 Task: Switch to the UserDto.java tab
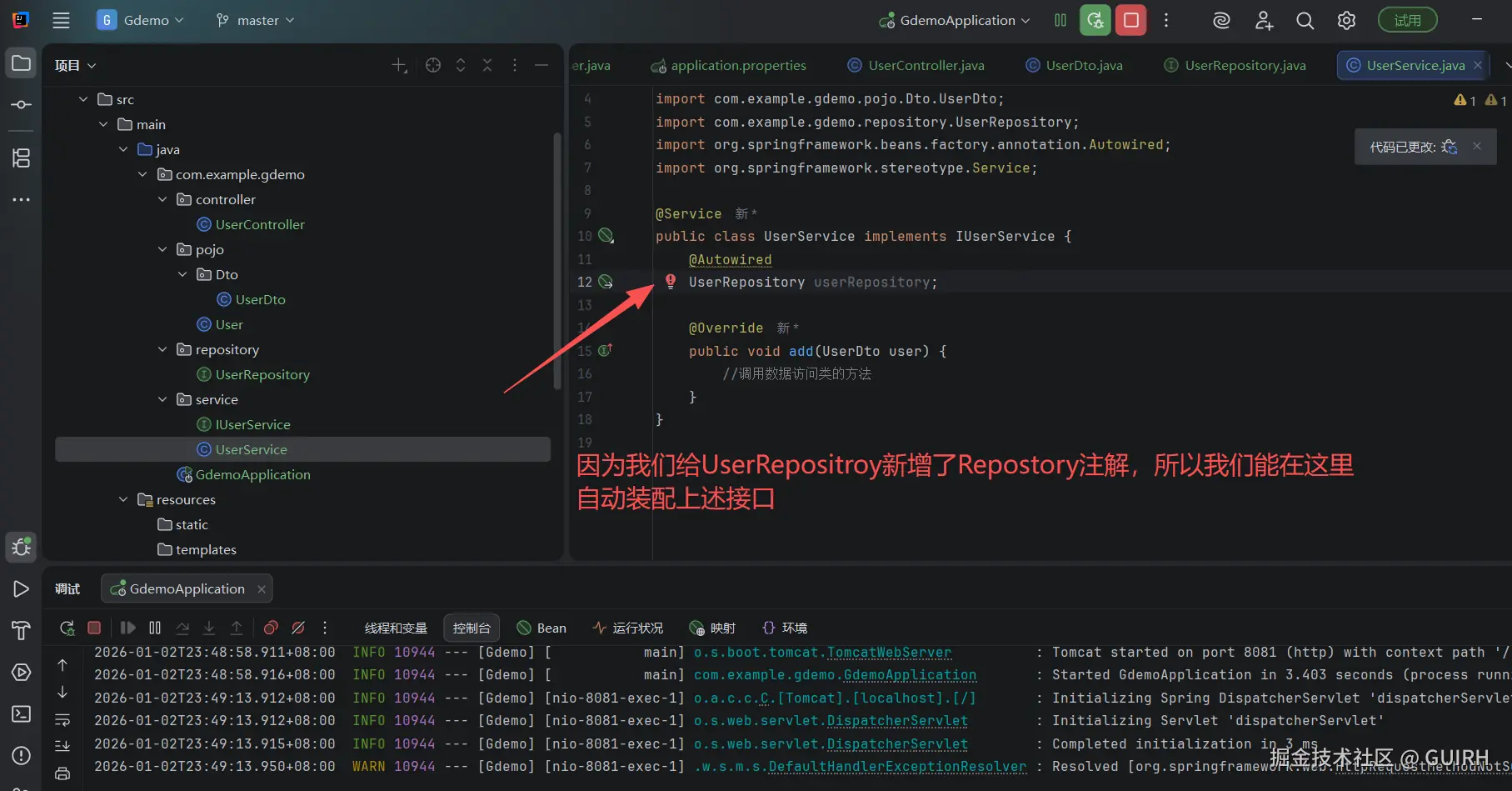(x=1075, y=66)
